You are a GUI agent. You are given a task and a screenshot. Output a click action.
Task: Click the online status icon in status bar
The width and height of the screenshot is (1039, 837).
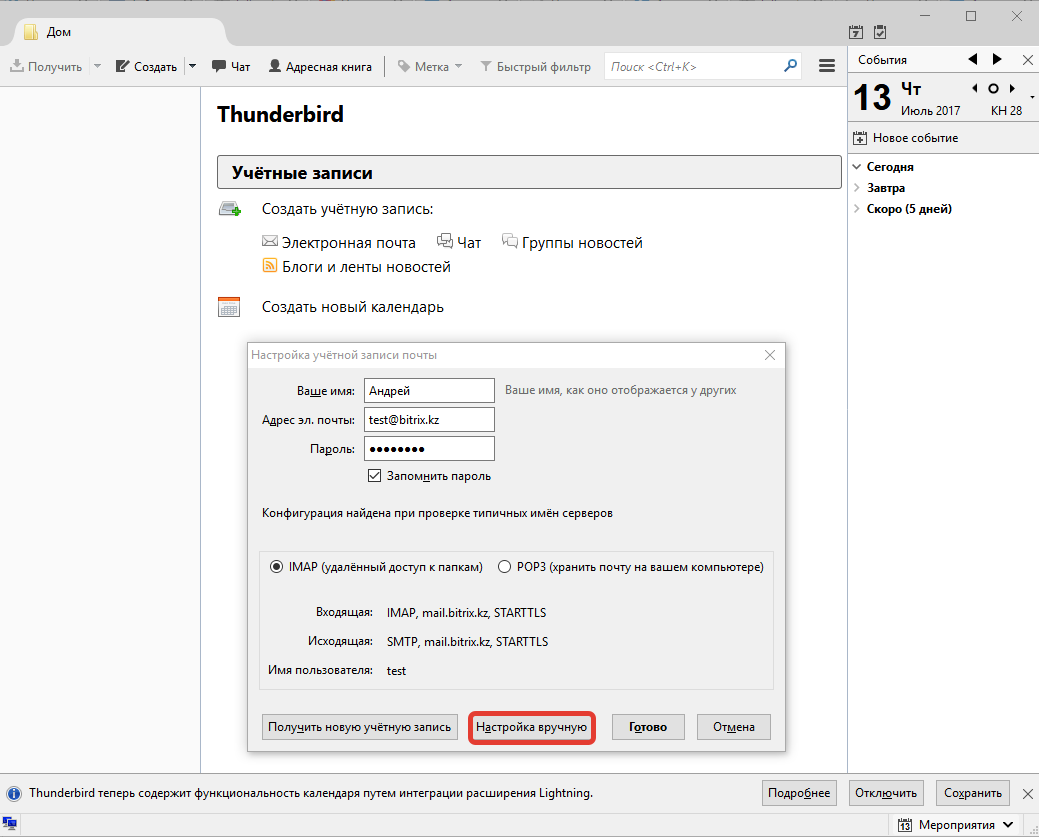10,824
